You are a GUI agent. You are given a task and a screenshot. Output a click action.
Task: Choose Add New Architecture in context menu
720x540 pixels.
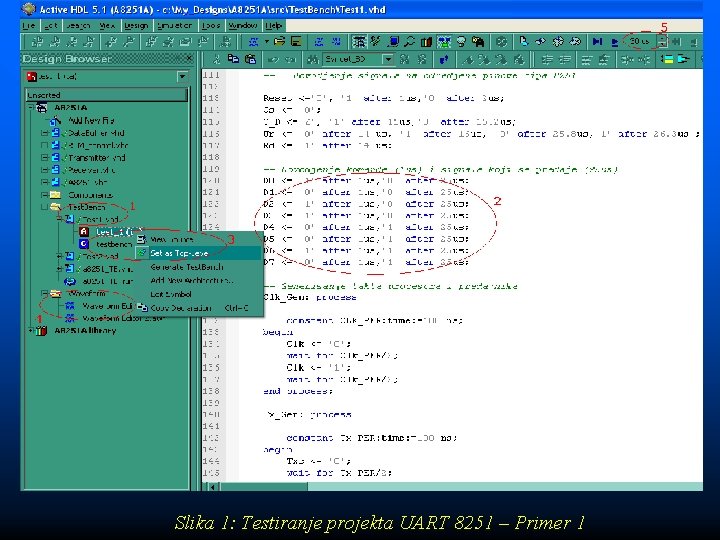coord(199,280)
